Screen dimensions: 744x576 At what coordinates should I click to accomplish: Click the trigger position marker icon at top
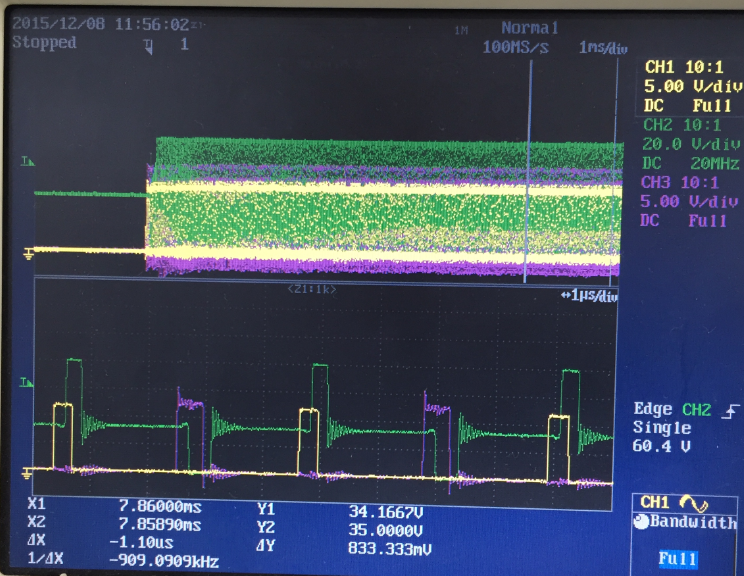[149, 46]
